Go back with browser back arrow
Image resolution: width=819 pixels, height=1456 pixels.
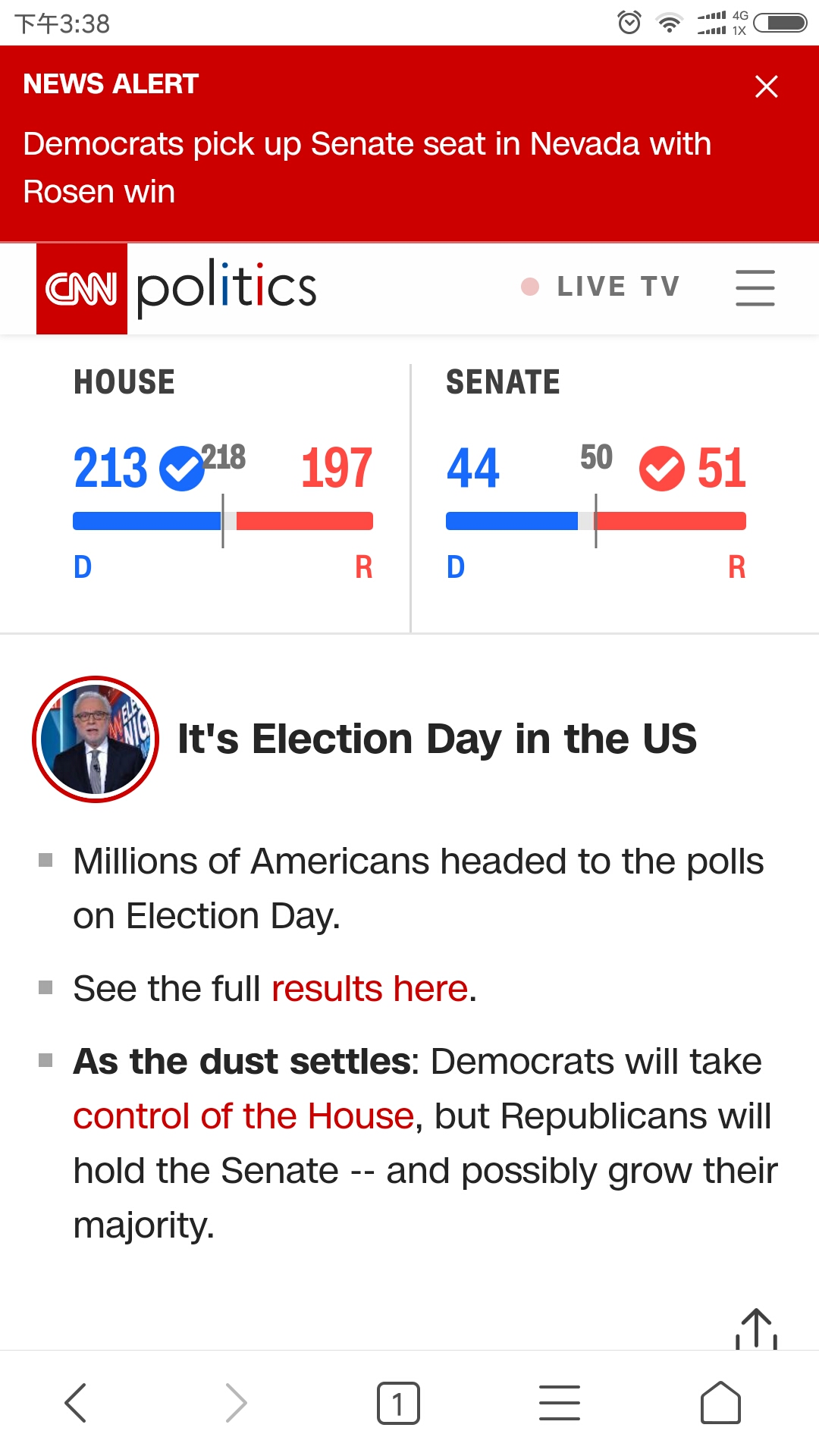[x=76, y=1403]
